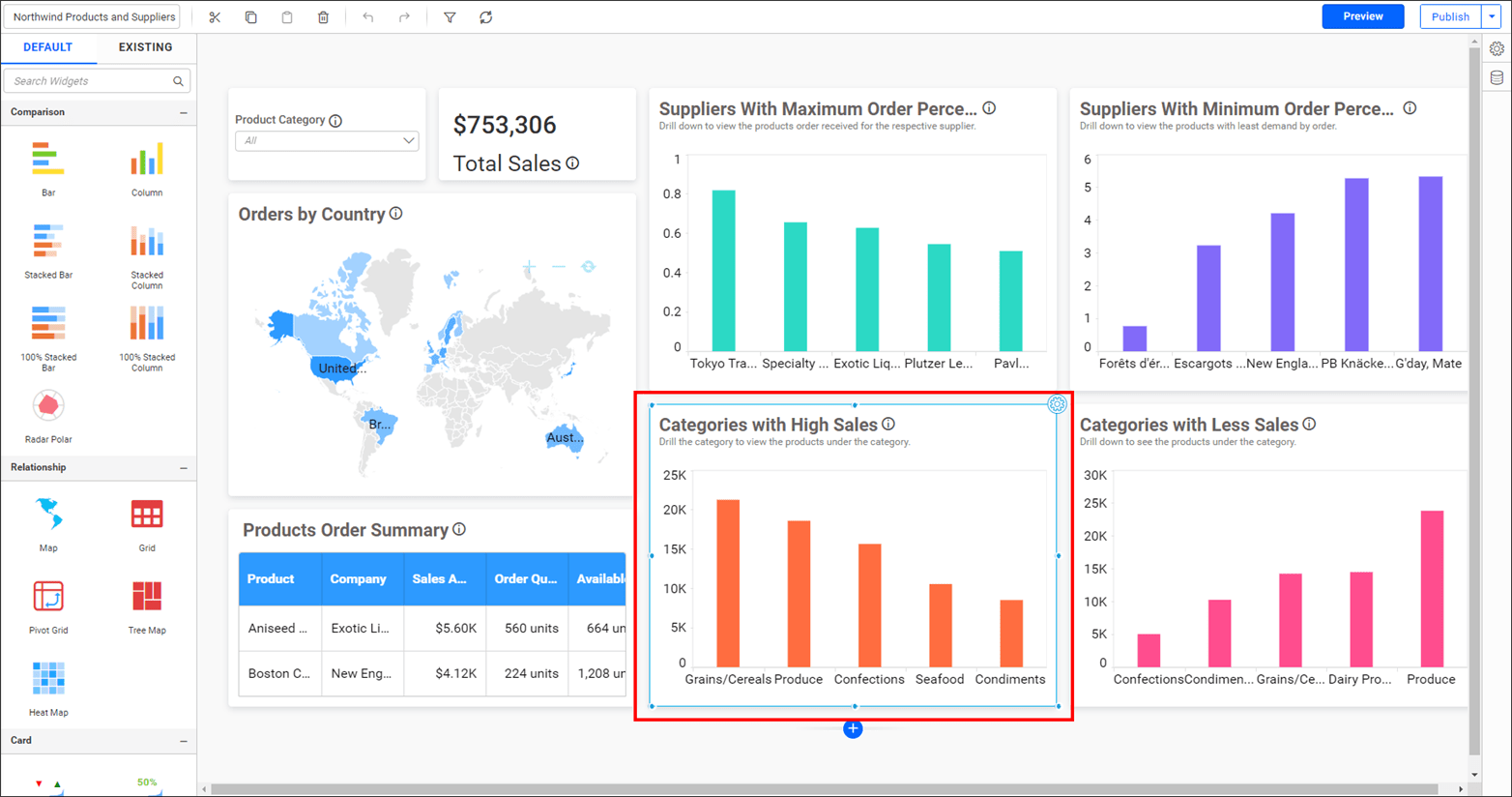Collapse the Relationship widget section
1512x797 pixels.
click(184, 468)
